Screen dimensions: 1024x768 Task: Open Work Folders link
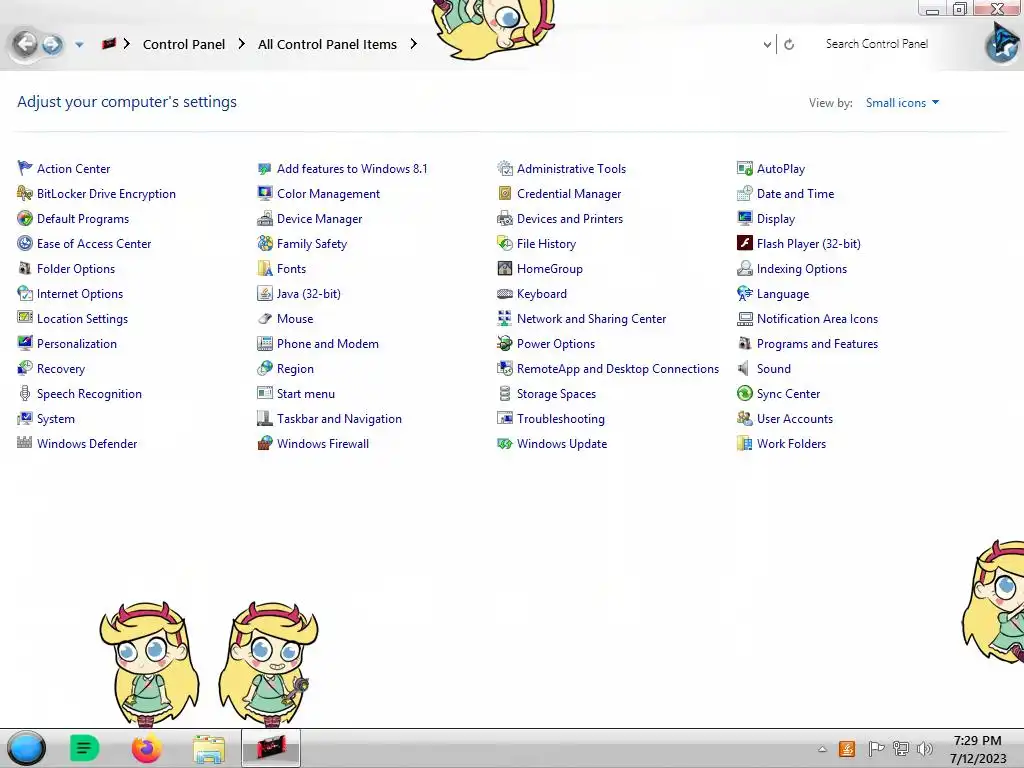791,443
